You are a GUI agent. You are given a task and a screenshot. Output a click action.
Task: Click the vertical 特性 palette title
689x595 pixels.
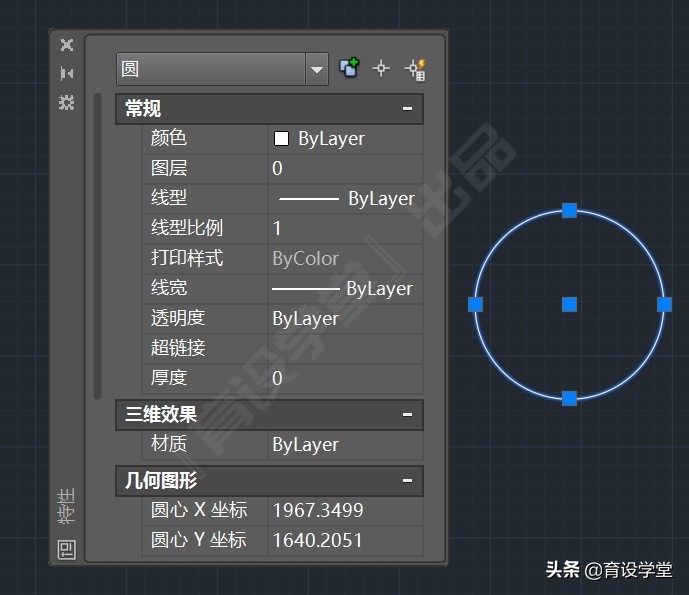tap(67, 505)
